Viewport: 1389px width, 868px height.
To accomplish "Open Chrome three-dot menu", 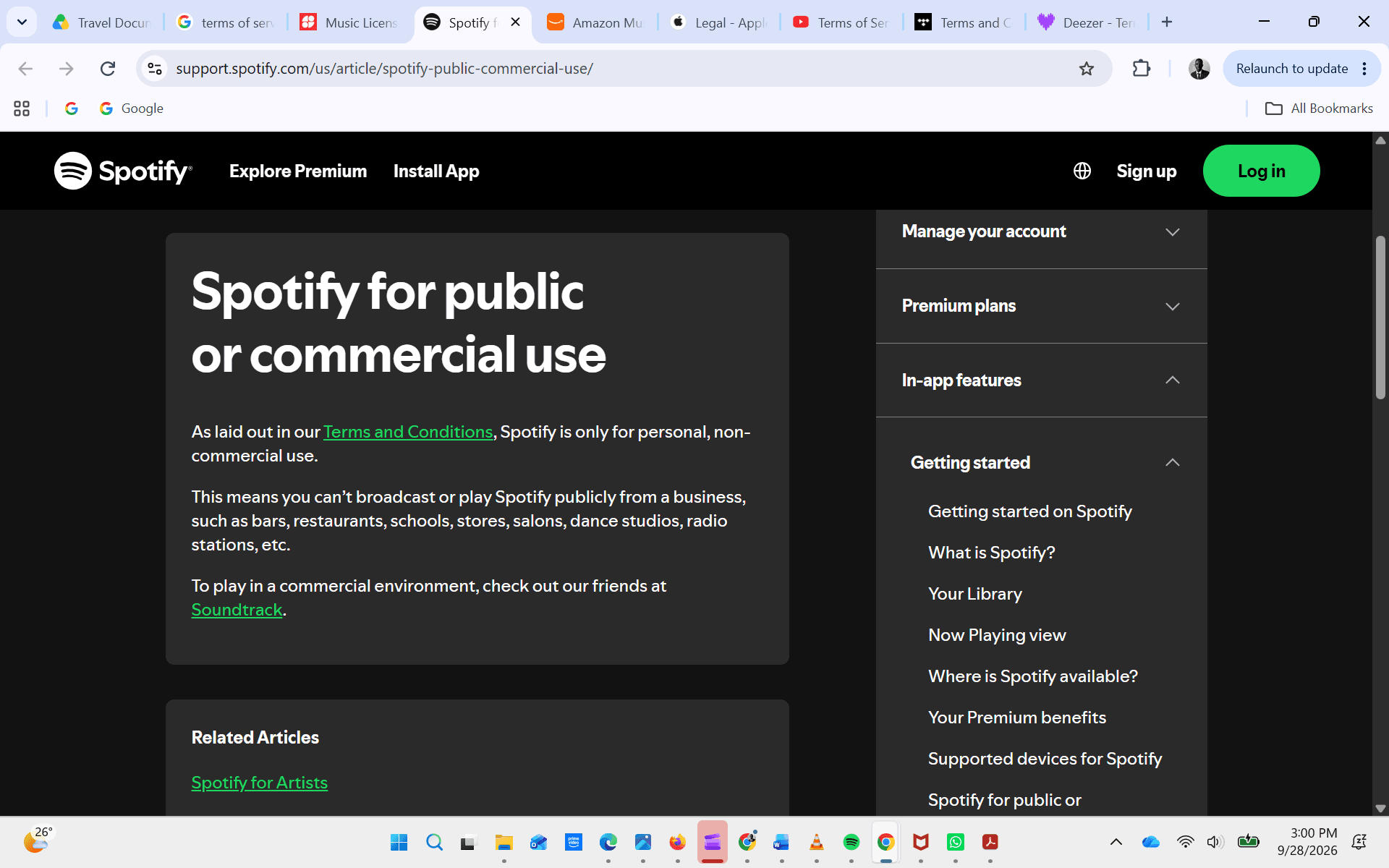I will tap(1364, 69).
